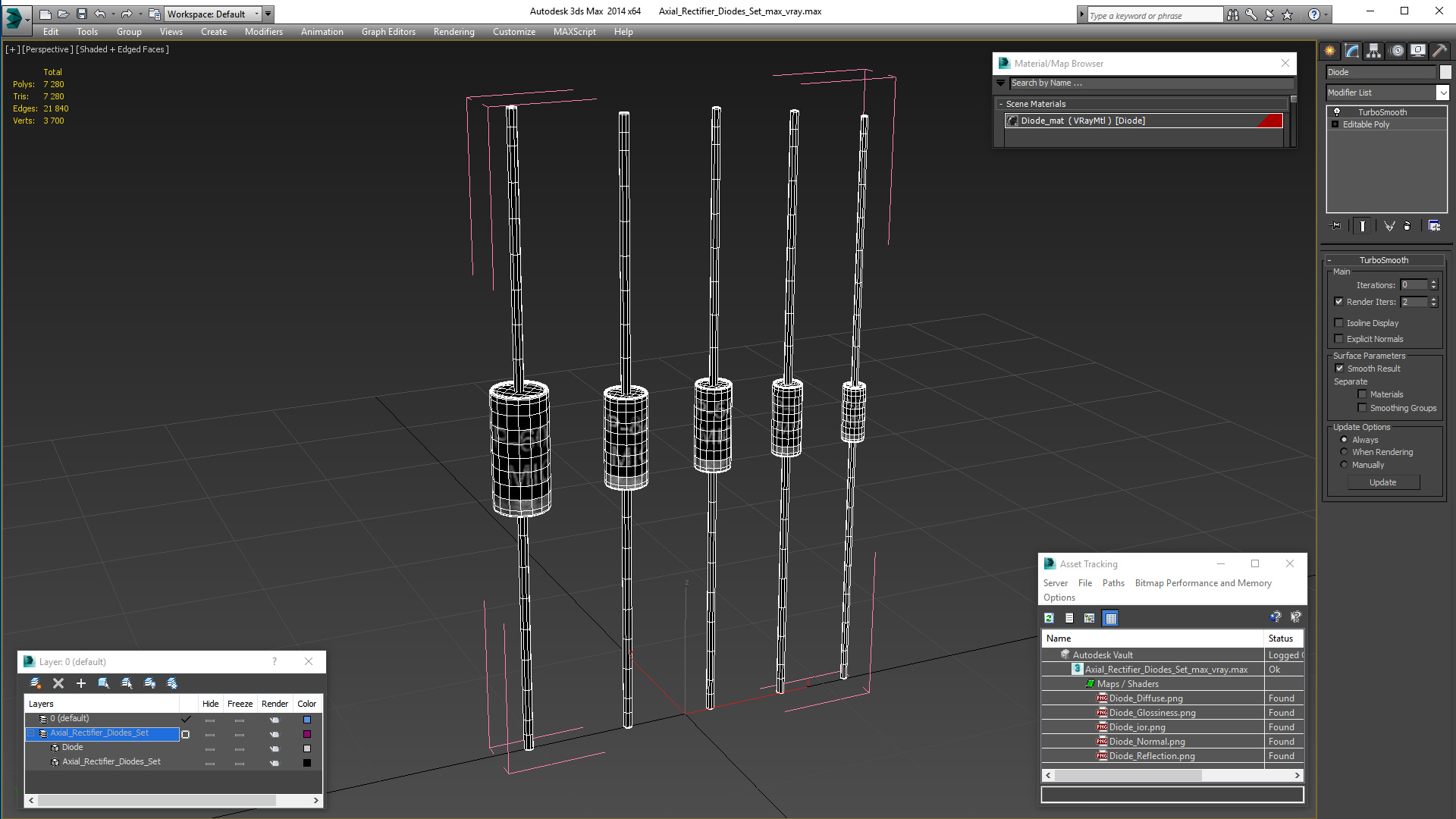This screenshot has height=819, width=1456.
Task: Open Paths menu in Asset Tracking
Action: tap(1113, 582)
